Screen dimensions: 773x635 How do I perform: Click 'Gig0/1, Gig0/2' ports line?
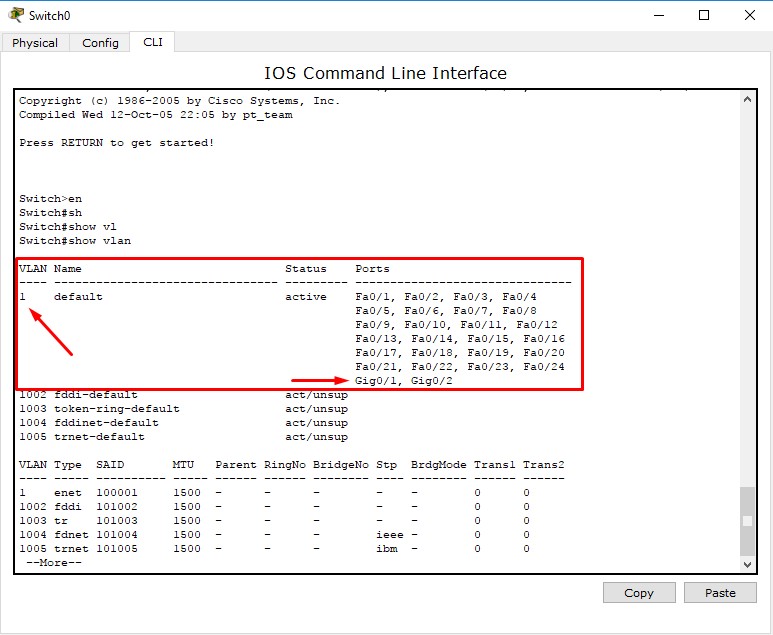(x=404, y=381)
